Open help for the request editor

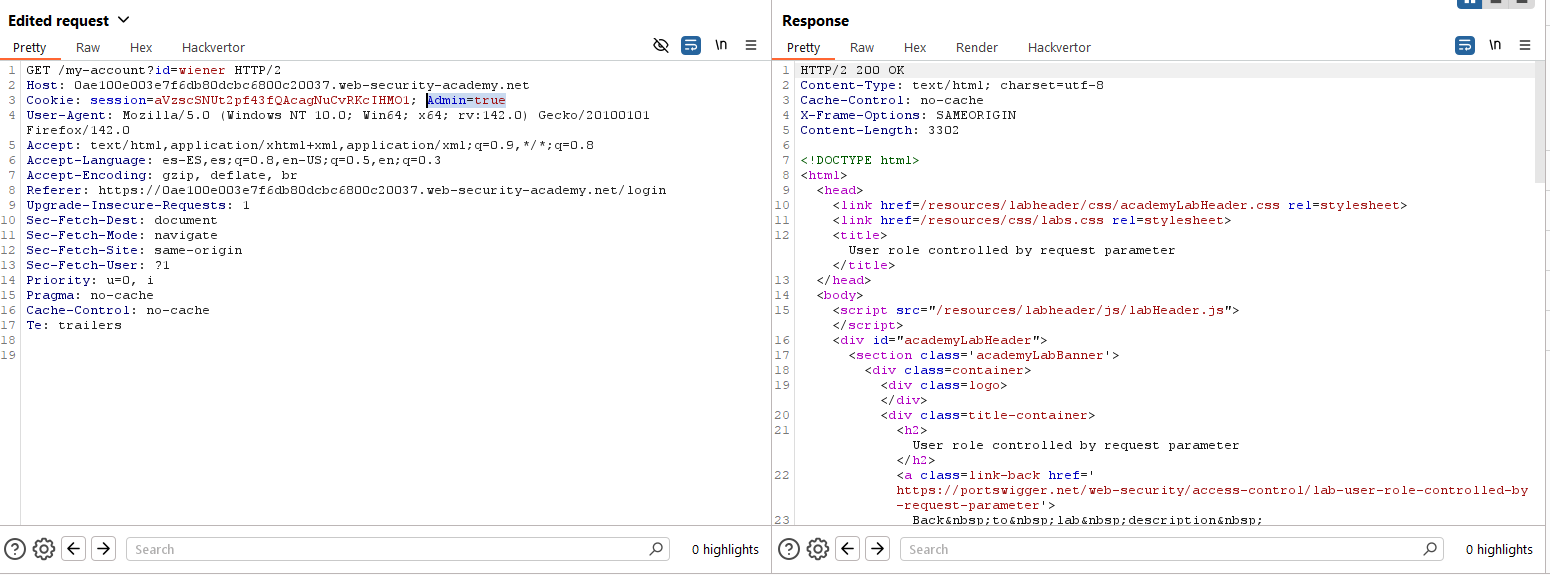[15, 549]
